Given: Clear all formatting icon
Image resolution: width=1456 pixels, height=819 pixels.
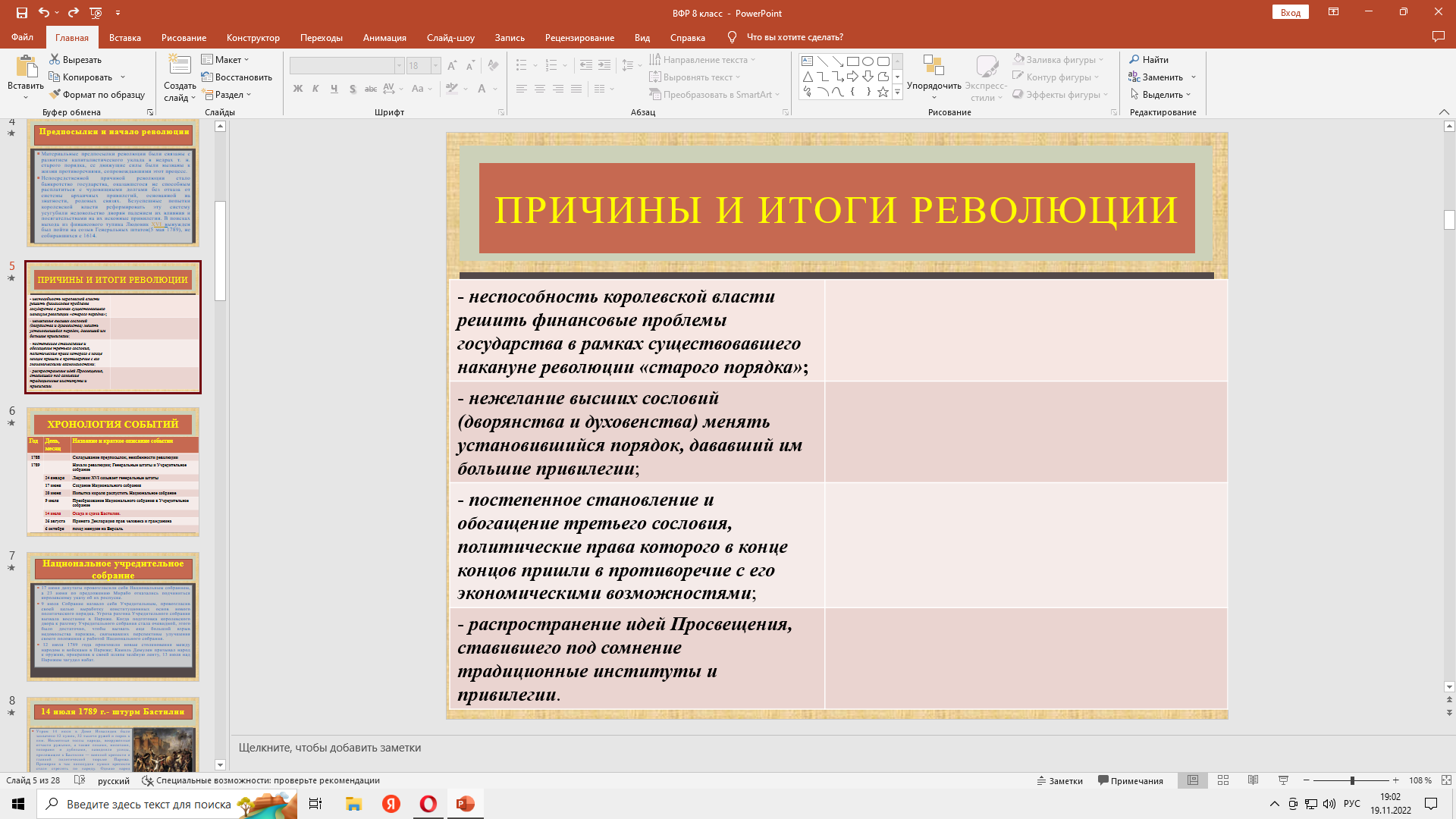Looking at the screenshot, I should [494, 66].
